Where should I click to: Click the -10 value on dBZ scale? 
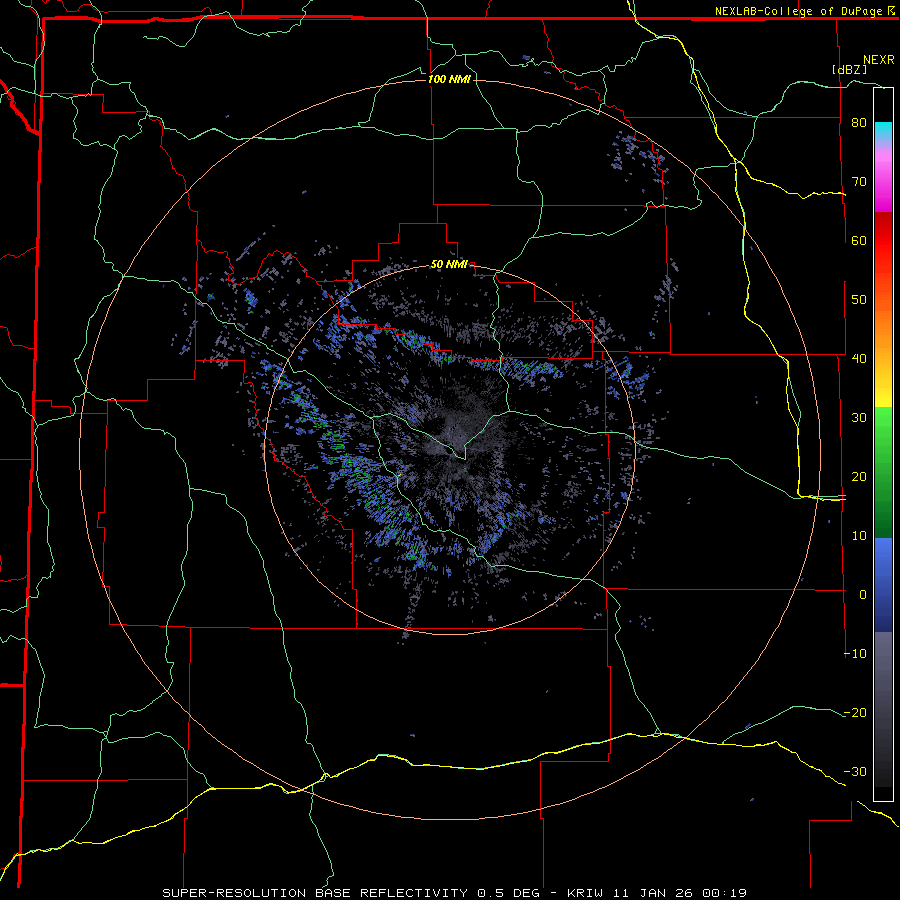(x=855, y=654)
